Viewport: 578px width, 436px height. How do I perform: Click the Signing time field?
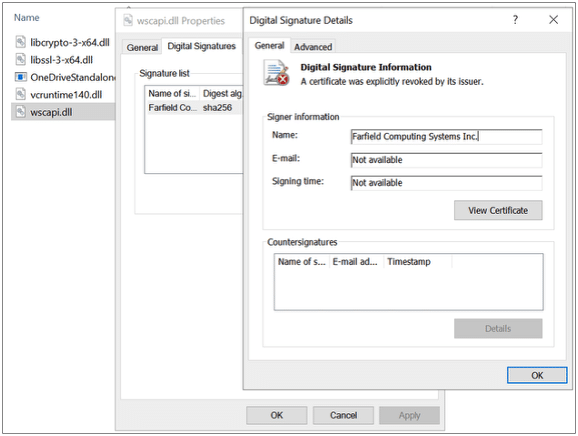[x=446, y=183]
